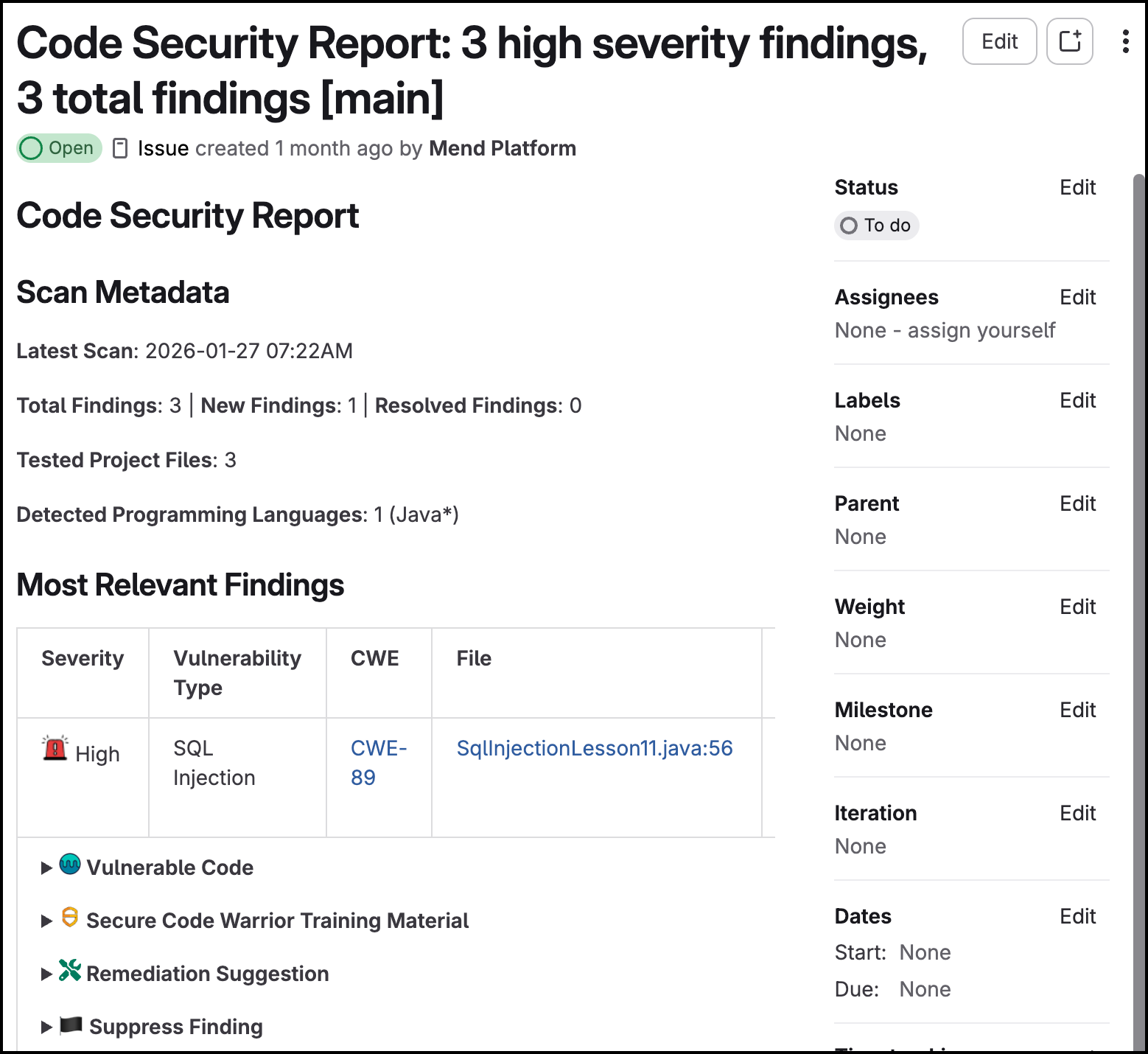The width and height of the screenshot is (1148, 1054).
Task: Click the Secure Code Warrior shield icon
Action: tap(70, 918)
